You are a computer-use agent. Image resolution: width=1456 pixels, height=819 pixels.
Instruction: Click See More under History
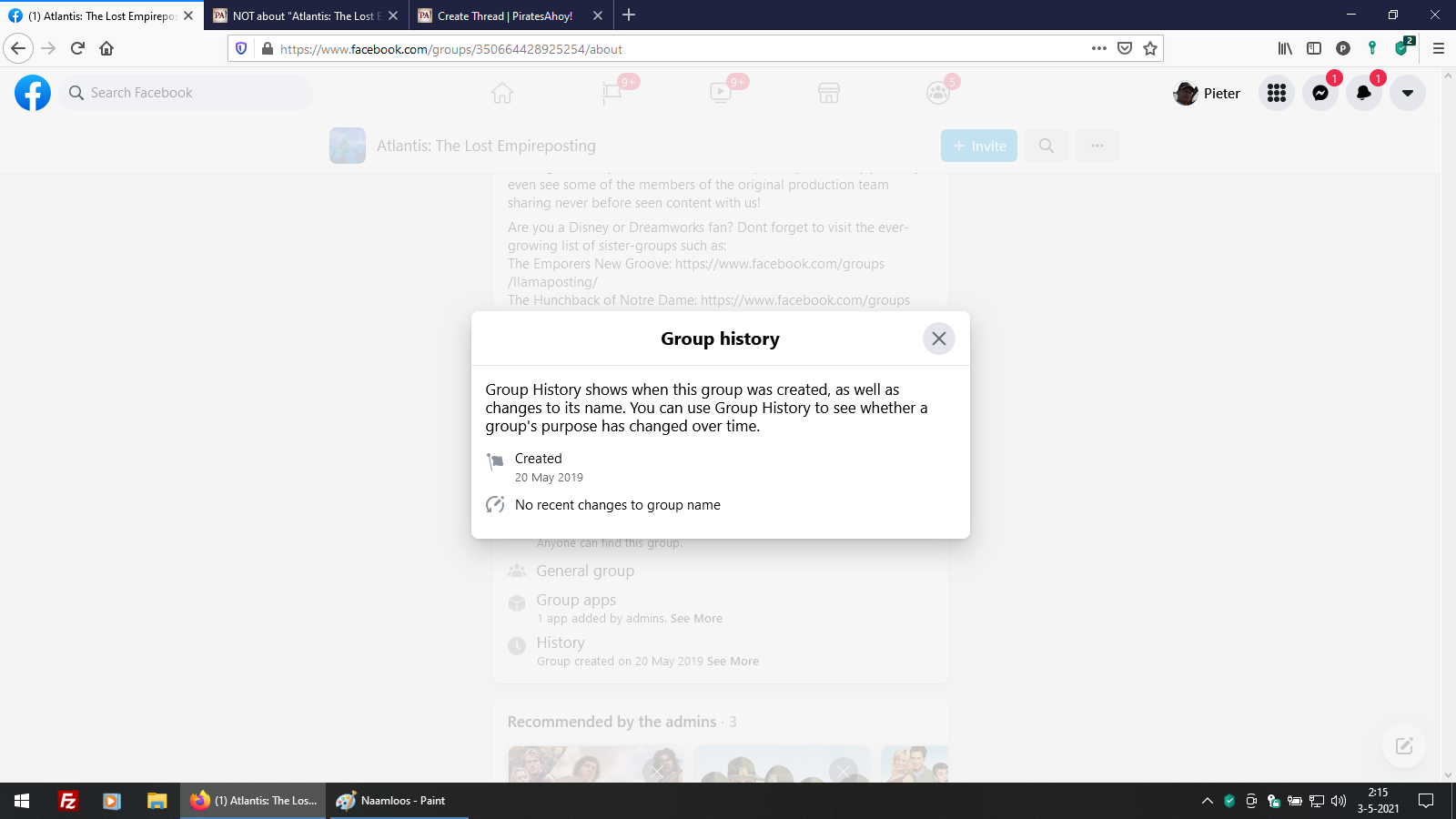pyautogui.click(x=733, y=662)
